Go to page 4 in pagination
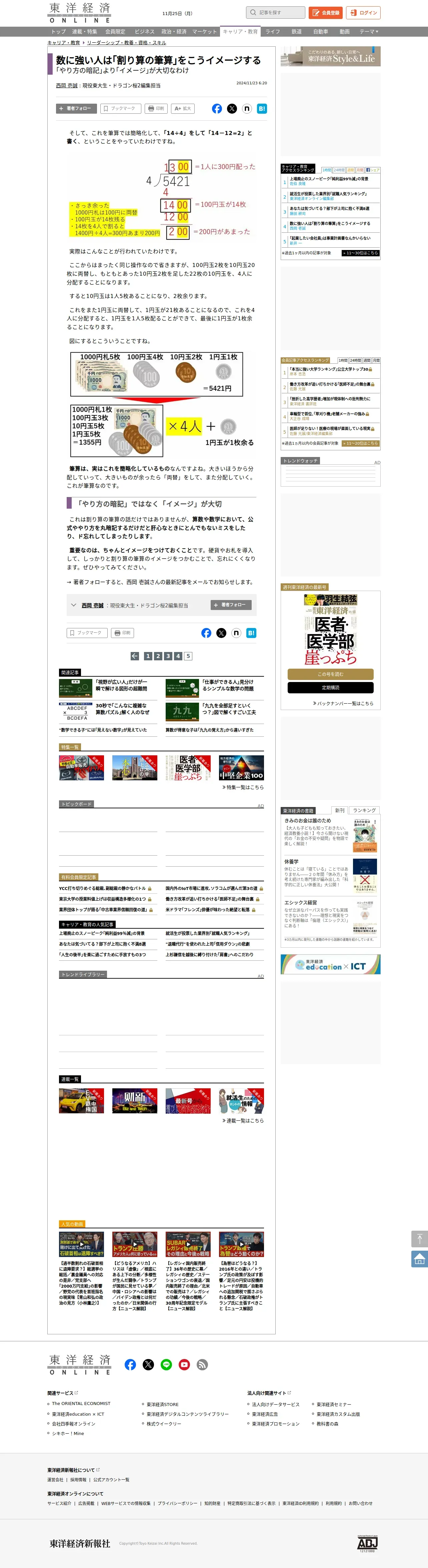428x1568 pixels. [178, 656]
